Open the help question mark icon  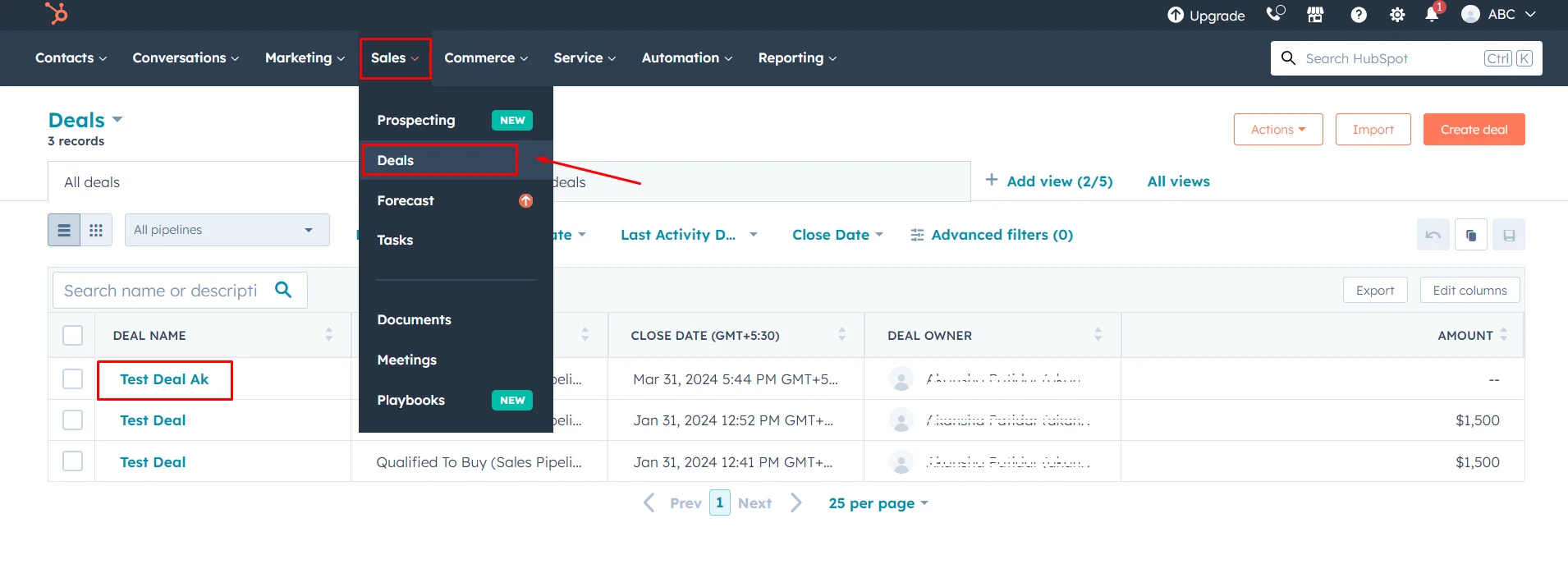tap(1359, 15)
